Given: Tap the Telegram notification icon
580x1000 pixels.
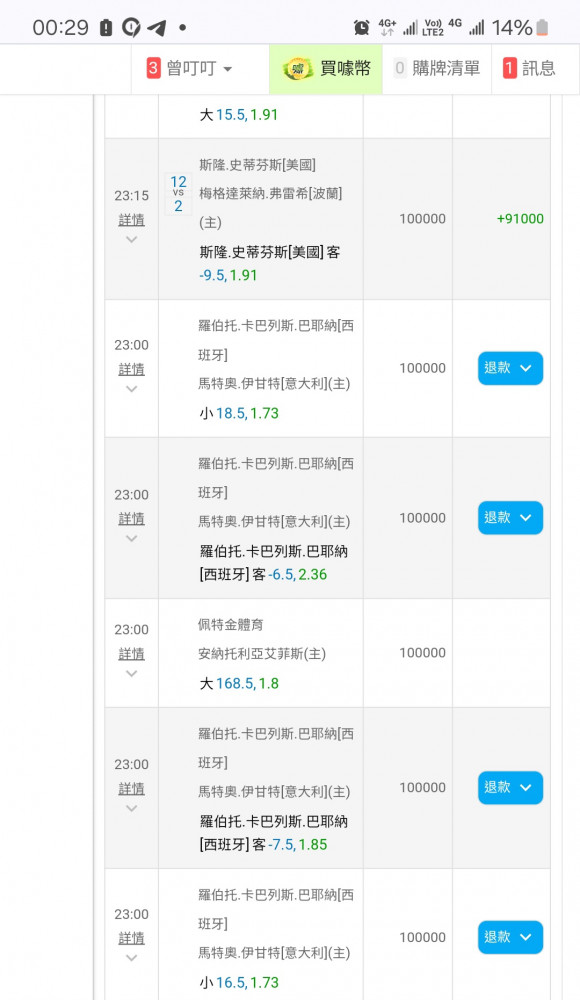Looking at the screenshot, I should tap(157, 27).
